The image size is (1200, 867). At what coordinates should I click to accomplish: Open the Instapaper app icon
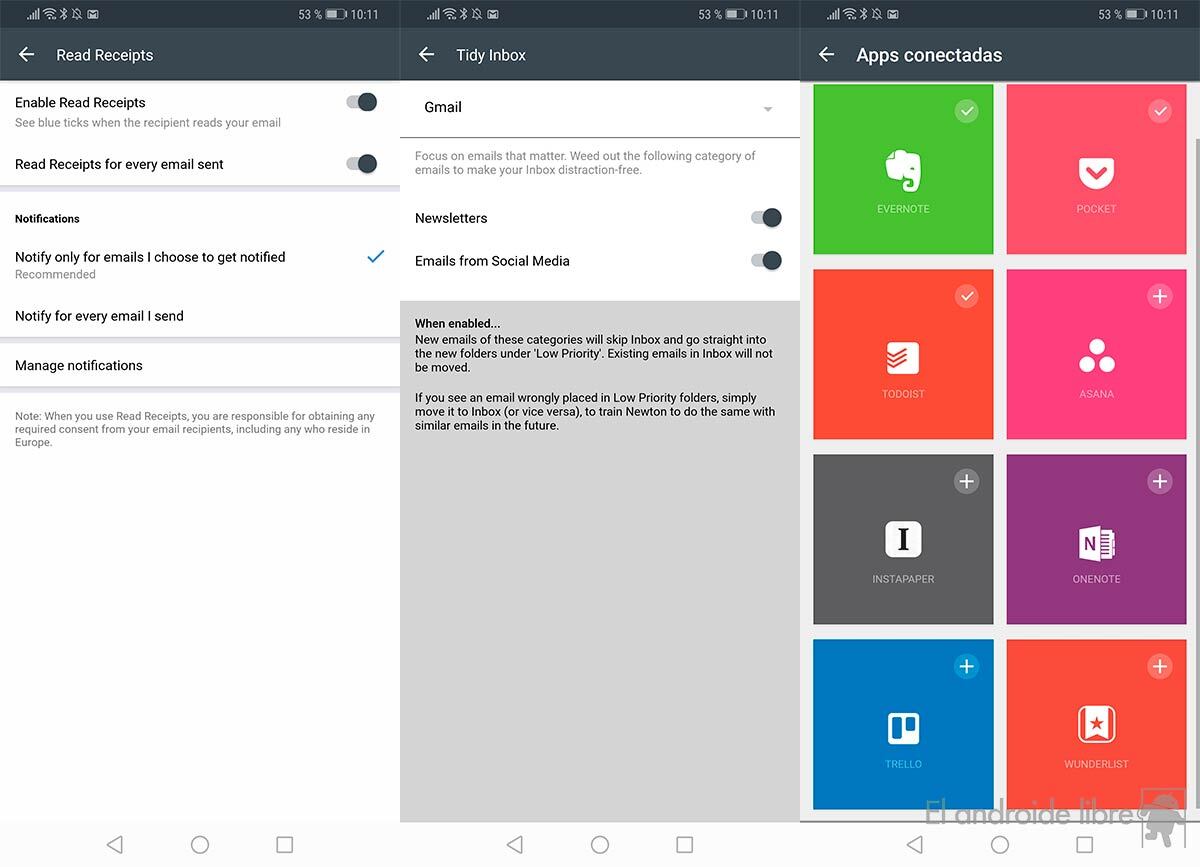point(903,540)
